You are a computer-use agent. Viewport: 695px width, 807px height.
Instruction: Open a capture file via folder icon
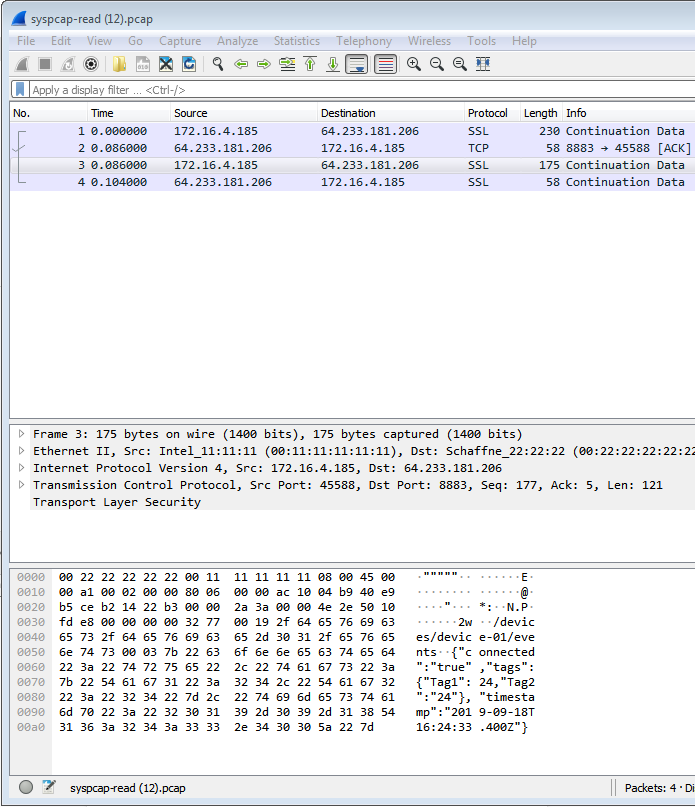point(119,64)
